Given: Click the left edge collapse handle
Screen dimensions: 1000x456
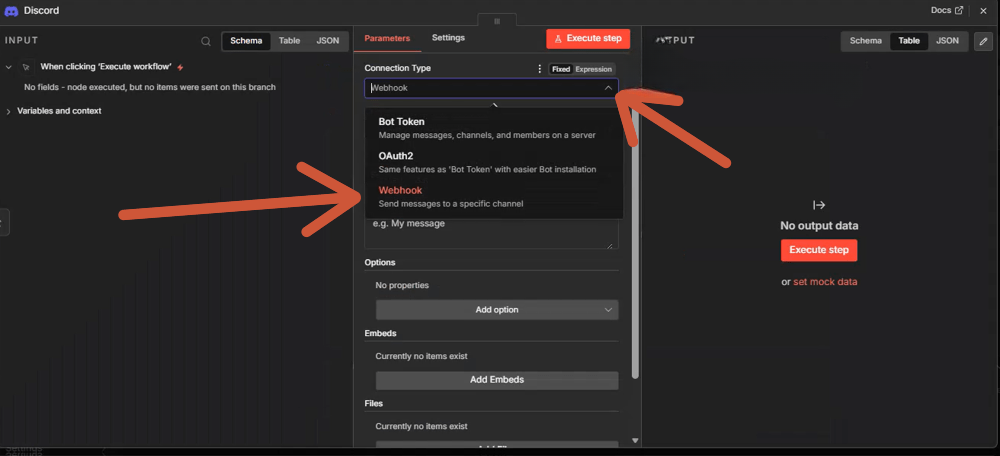Looking at the screenshot, I should (3, 222).
